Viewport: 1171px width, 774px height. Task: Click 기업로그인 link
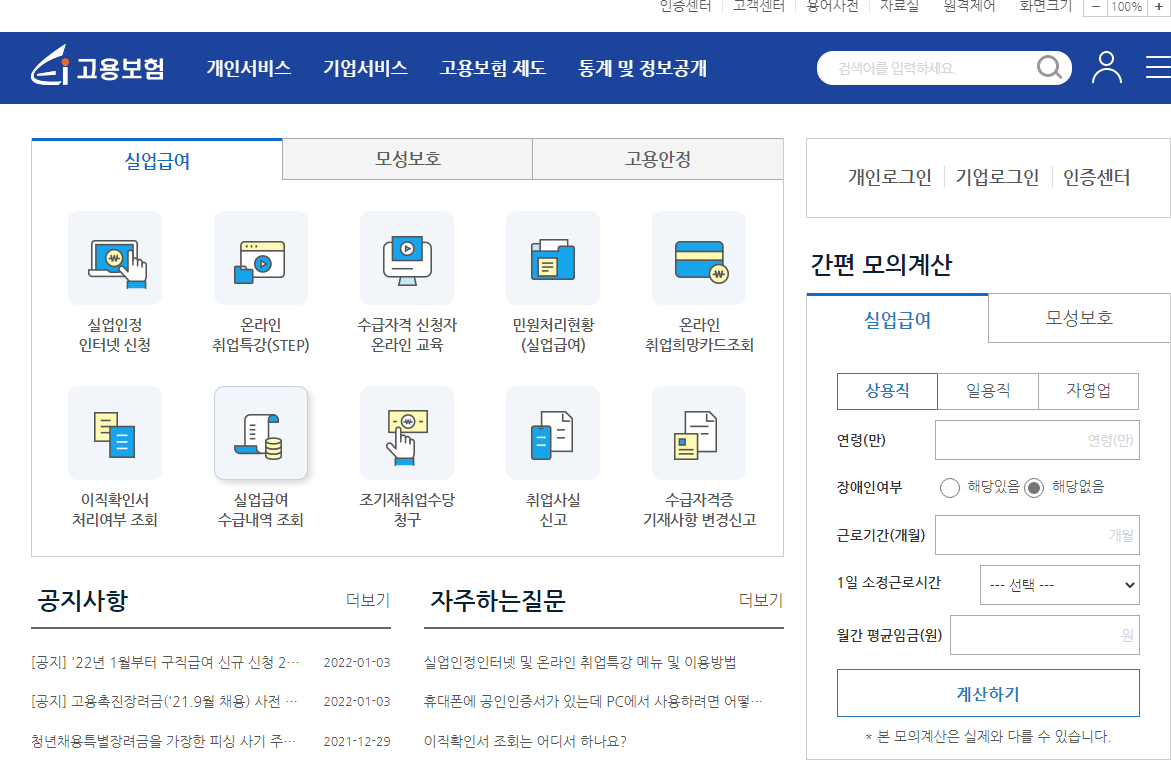pos(997,177)
